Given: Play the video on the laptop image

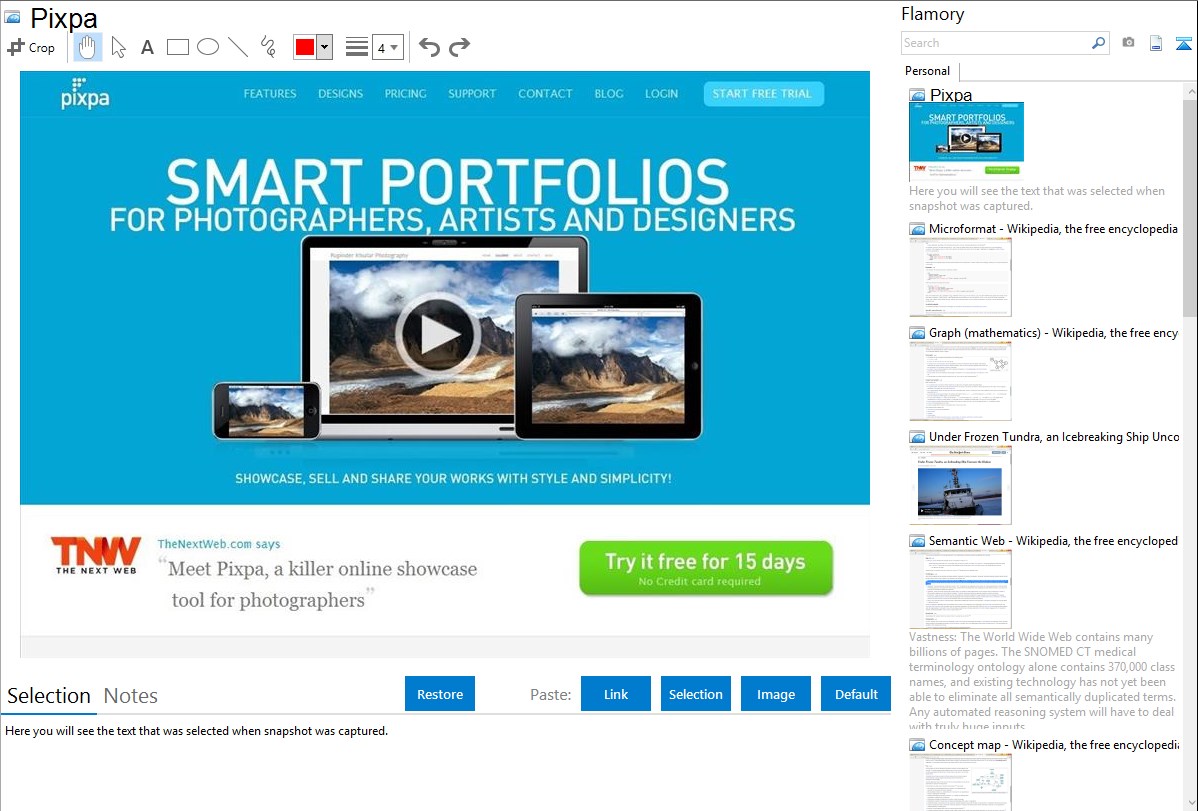Looking at the screenshot, I should [x=437, y=334].
